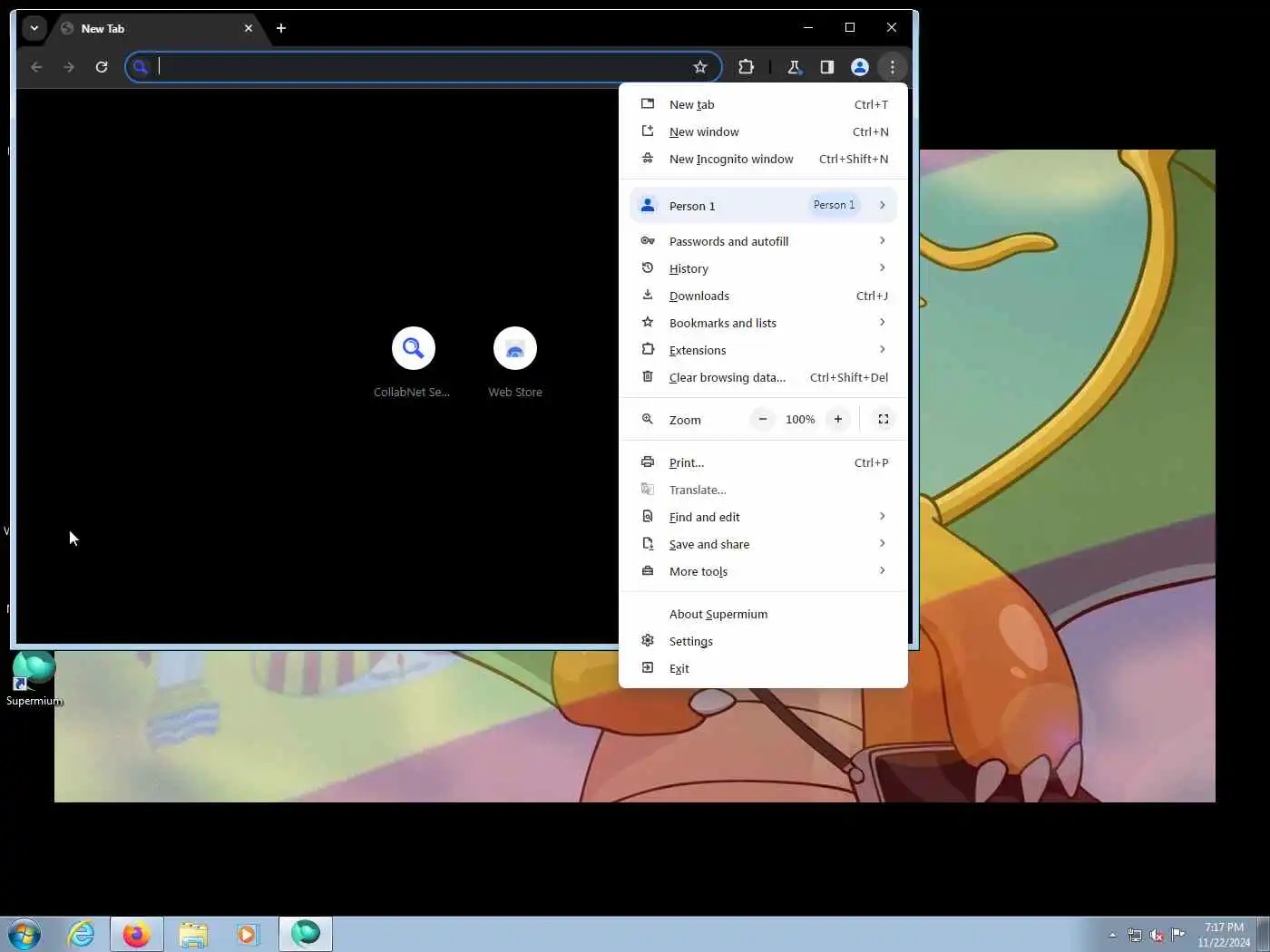This screenshot has height=952, width=1270.
Task: Open the tab search dropdown arrow
Action: coord(34,28)
